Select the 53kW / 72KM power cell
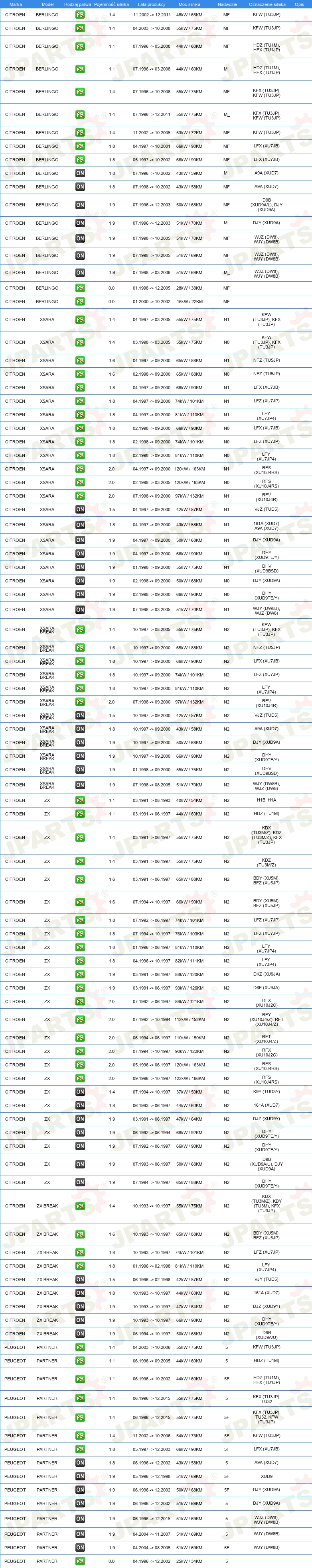 click(x=190, y=133)
